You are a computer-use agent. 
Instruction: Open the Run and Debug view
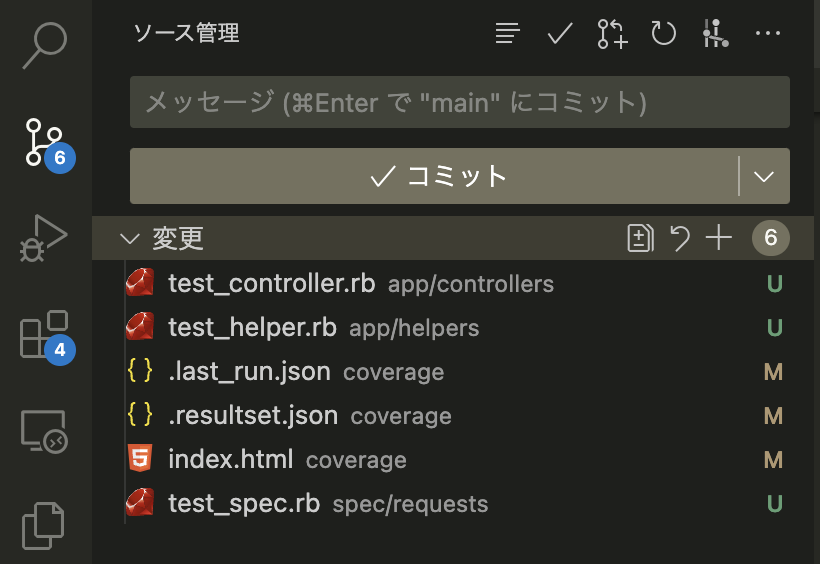click(45, 238)
